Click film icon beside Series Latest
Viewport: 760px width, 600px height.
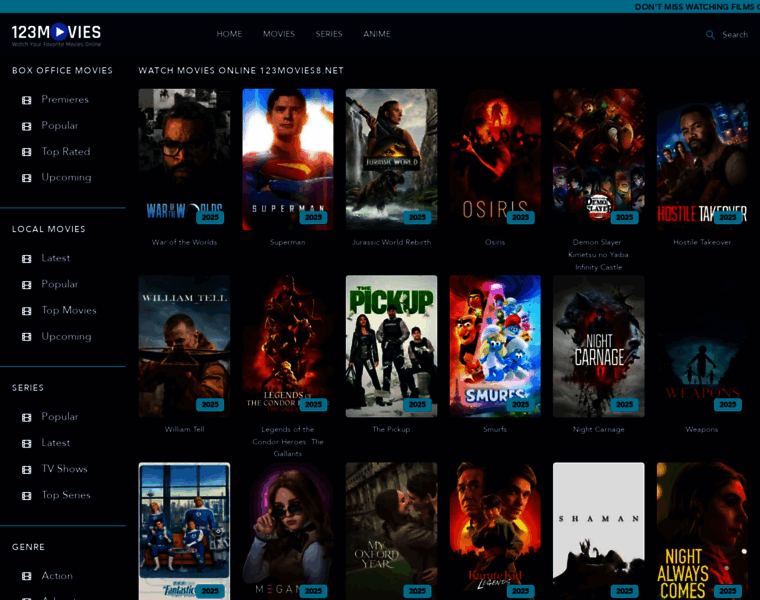click(27, 443)
